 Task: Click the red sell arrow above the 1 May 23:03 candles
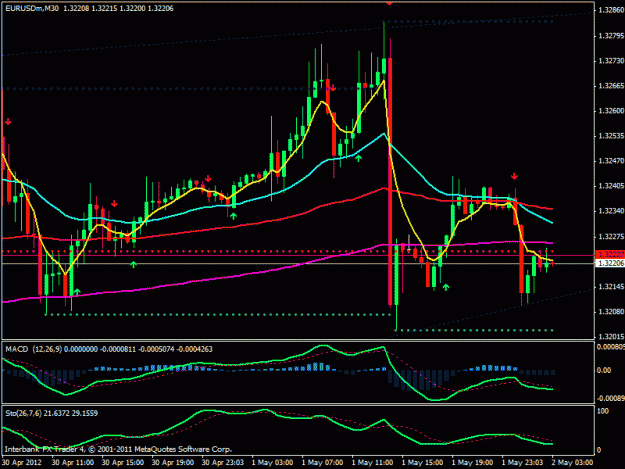515,176
